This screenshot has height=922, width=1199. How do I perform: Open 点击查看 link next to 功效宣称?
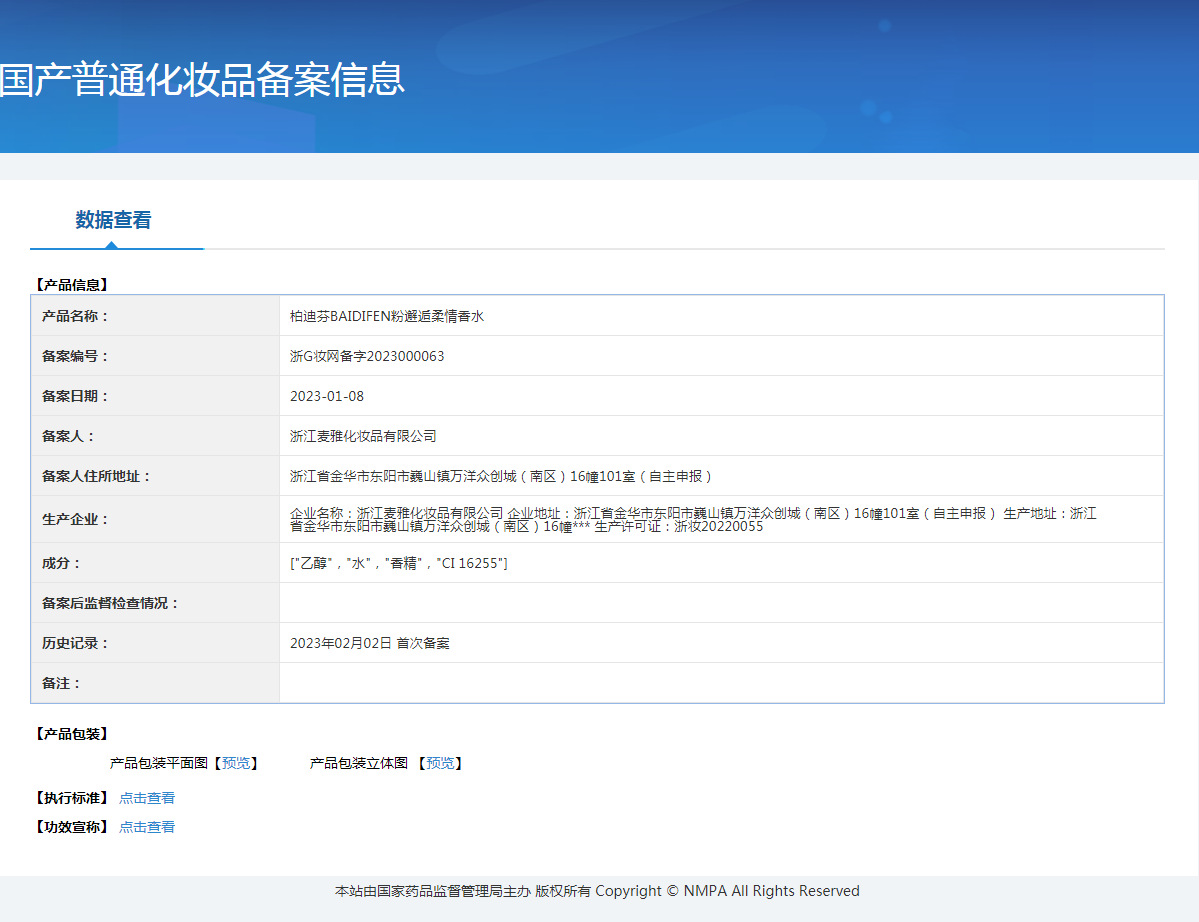click(147, 827)
